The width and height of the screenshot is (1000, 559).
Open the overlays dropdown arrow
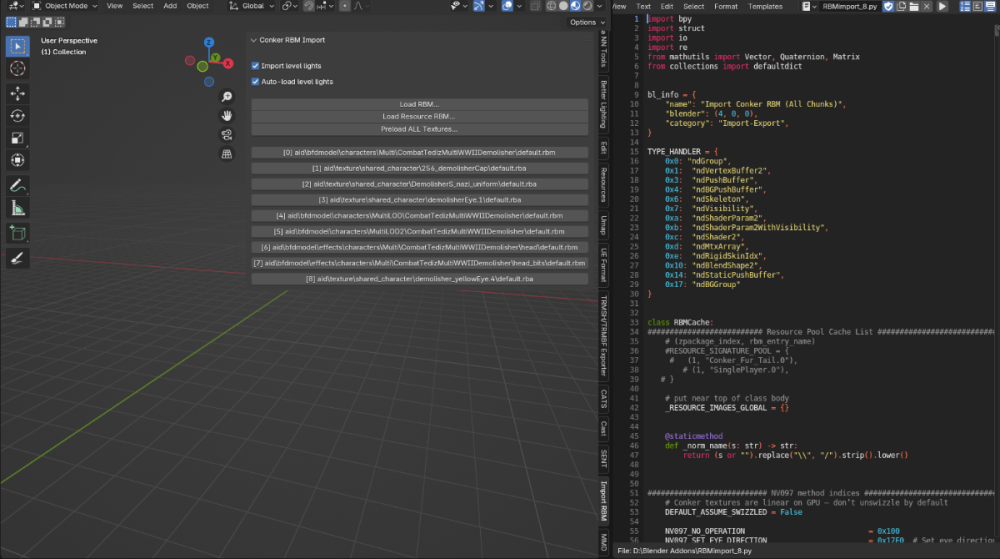coord(519,6)
